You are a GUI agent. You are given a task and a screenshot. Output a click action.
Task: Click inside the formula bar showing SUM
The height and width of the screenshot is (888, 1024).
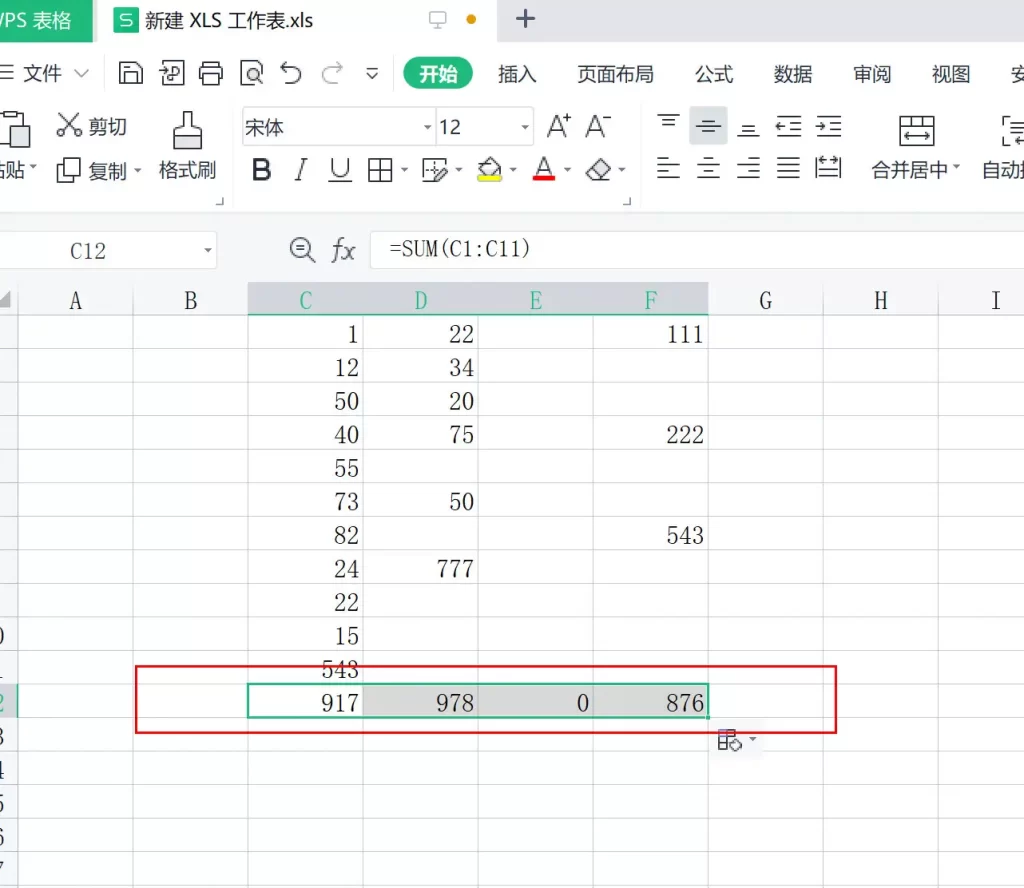coord(460,250)
